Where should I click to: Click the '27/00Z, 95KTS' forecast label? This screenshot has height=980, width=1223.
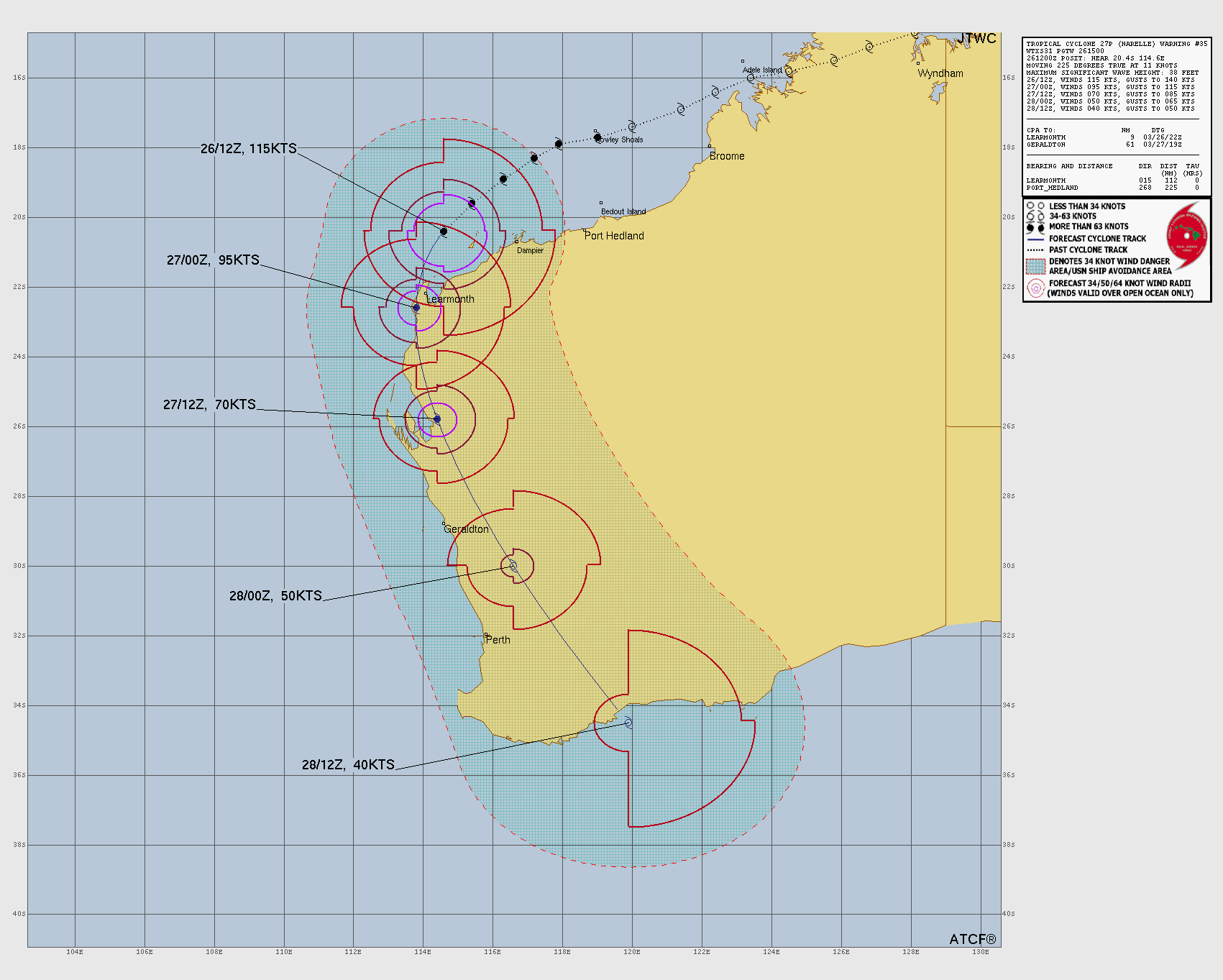(x=213, y=260)
